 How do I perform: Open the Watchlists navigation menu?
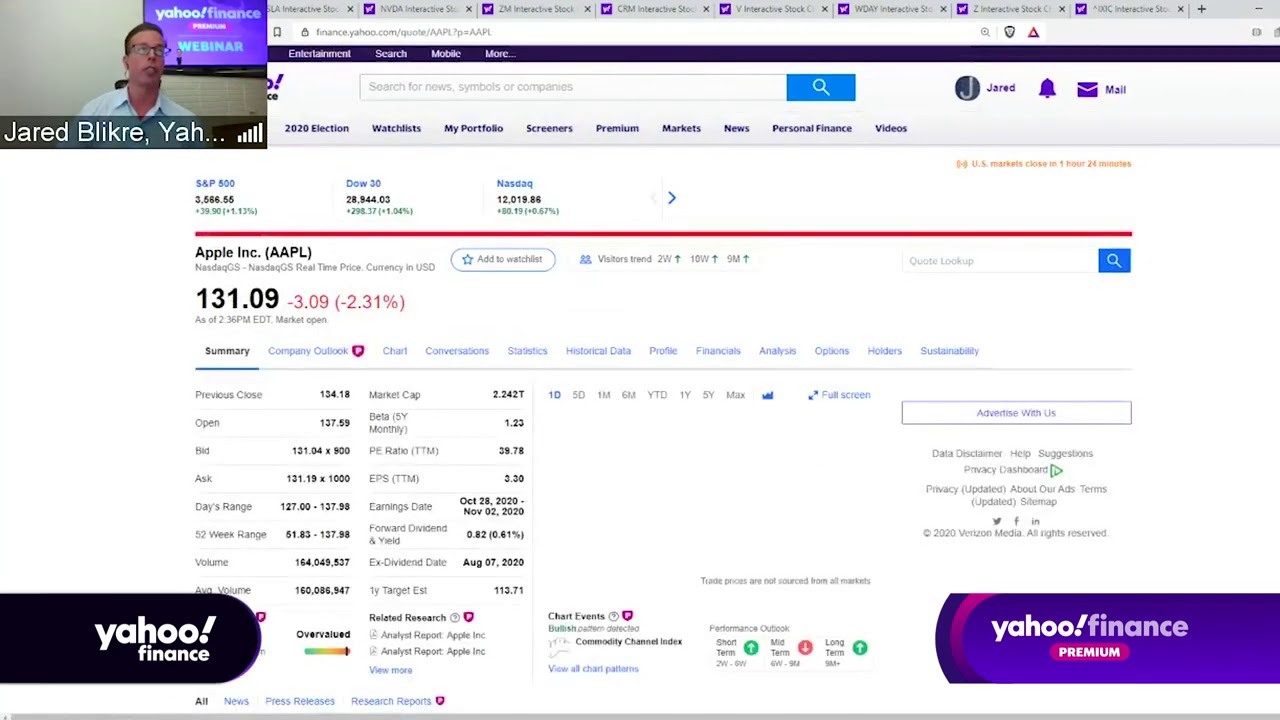coord(396,128)
